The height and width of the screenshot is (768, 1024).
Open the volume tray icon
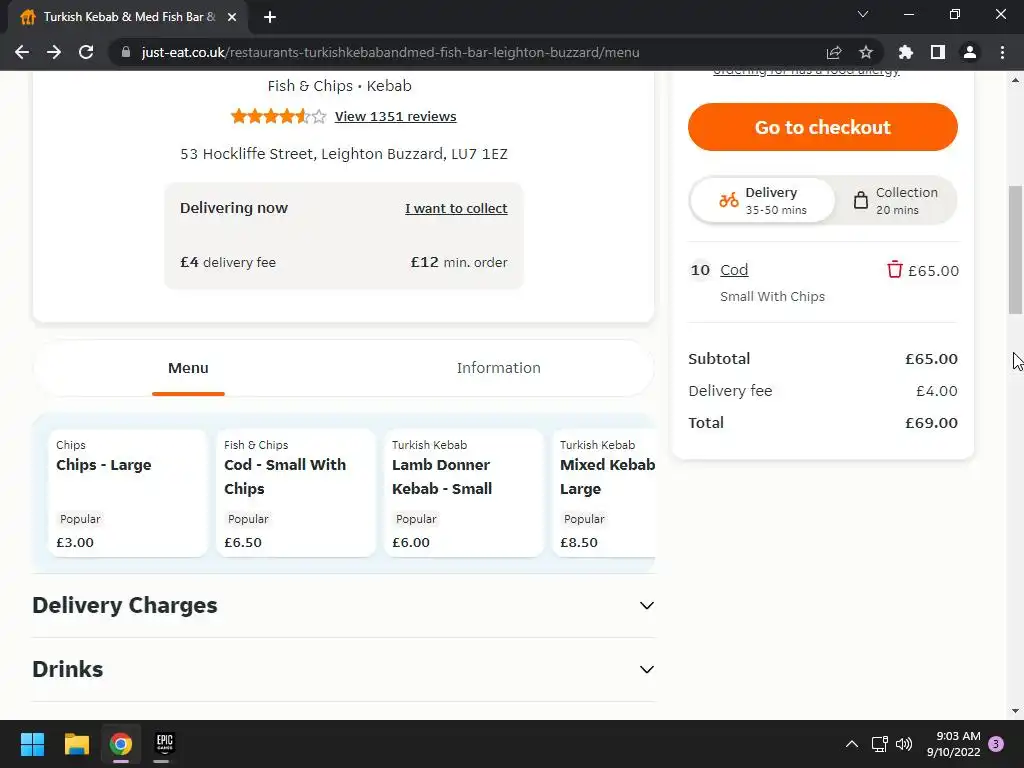click(904, 744)
